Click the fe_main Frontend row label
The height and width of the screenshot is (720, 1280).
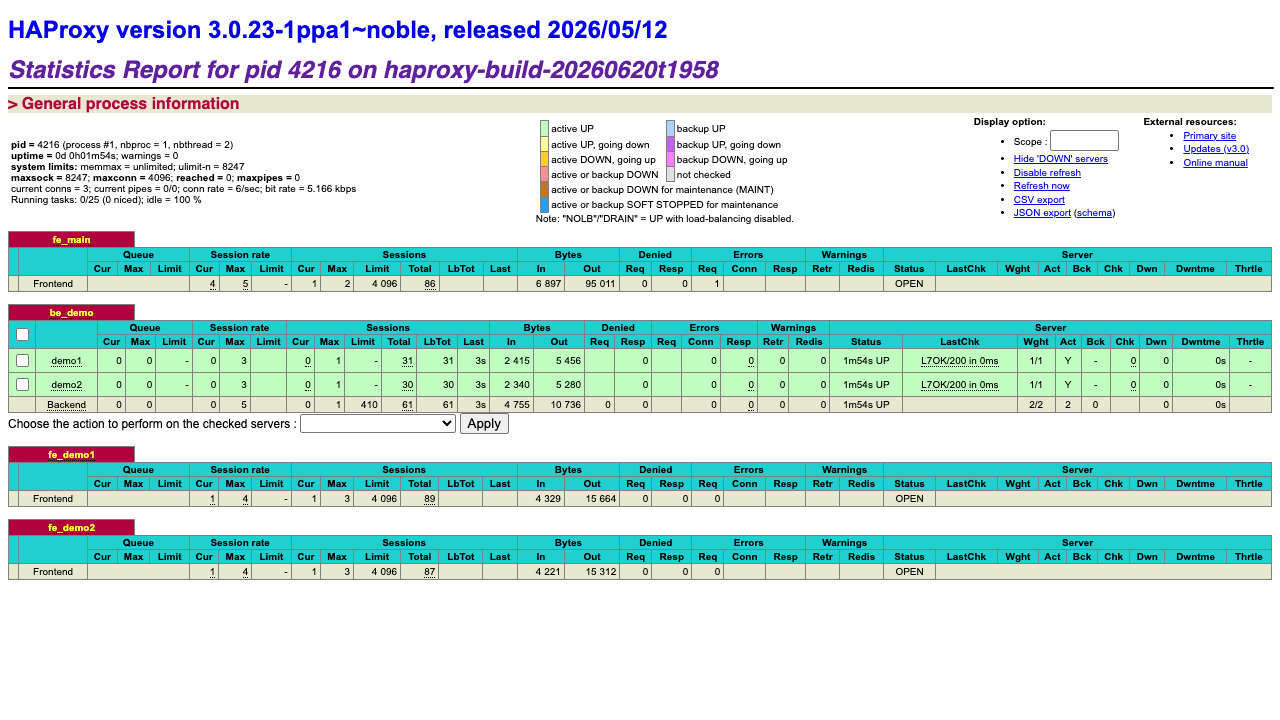point(53,284)
